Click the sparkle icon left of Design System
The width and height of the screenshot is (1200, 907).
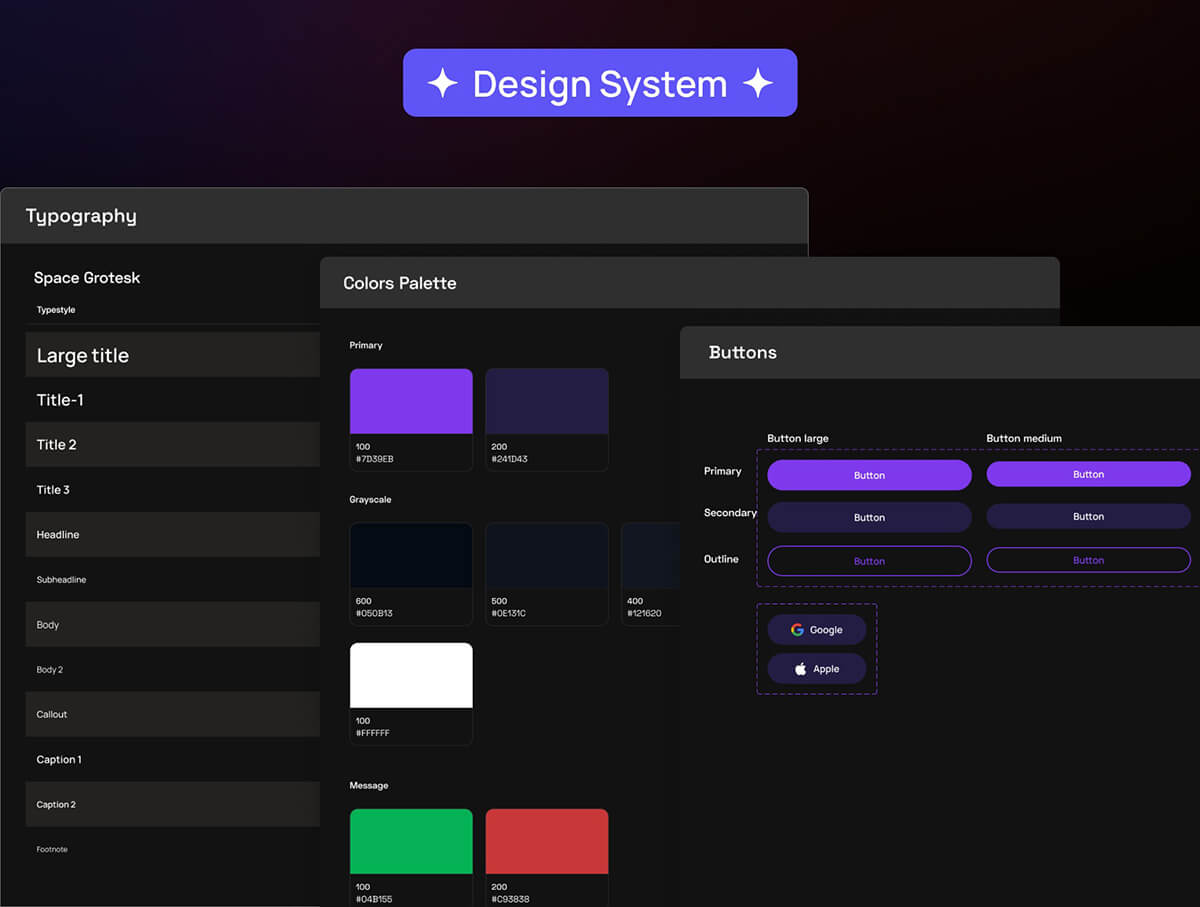443,83
